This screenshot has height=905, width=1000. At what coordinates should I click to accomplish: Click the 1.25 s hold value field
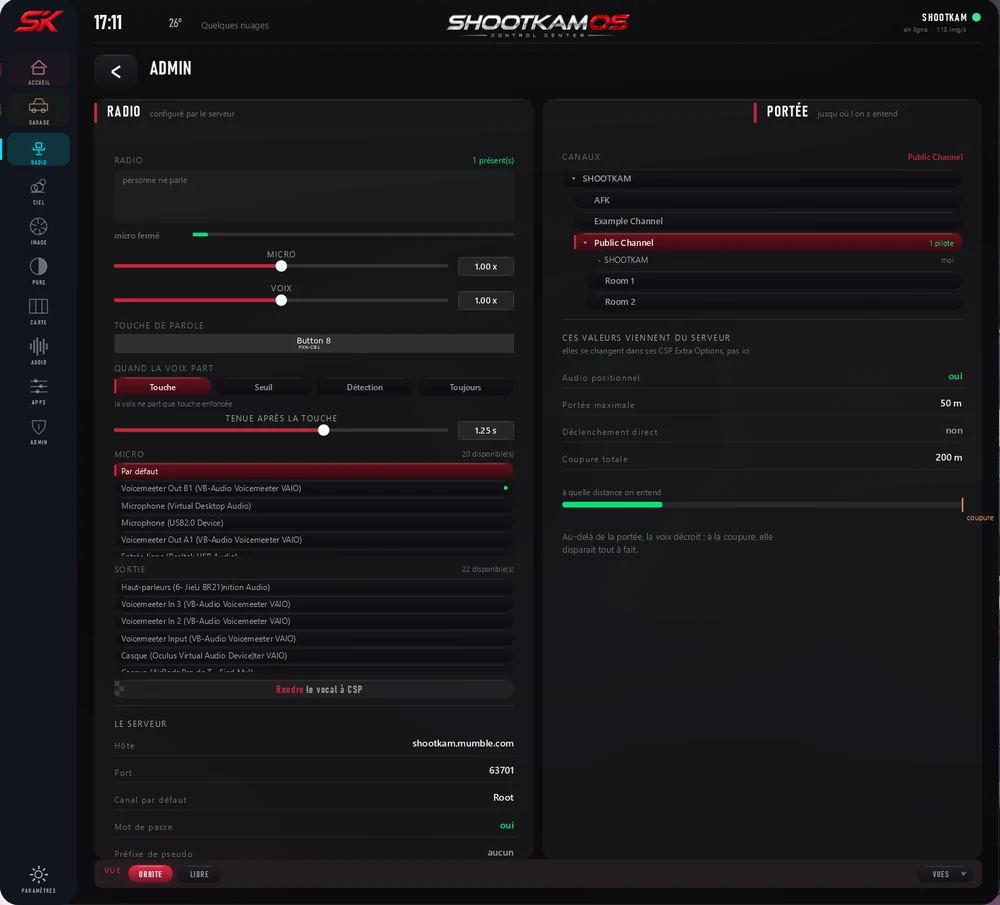coord(486,430)
